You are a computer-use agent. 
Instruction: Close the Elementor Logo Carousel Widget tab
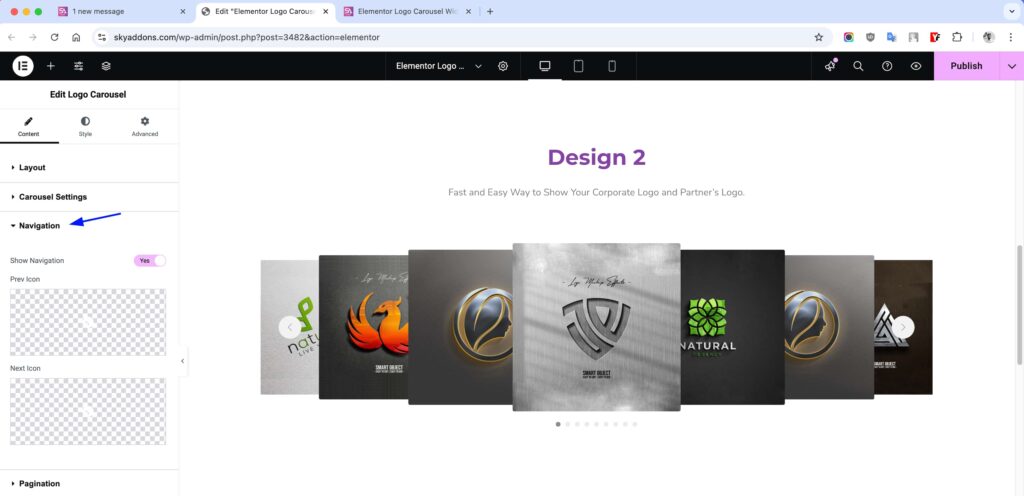(x=468, y=11)
